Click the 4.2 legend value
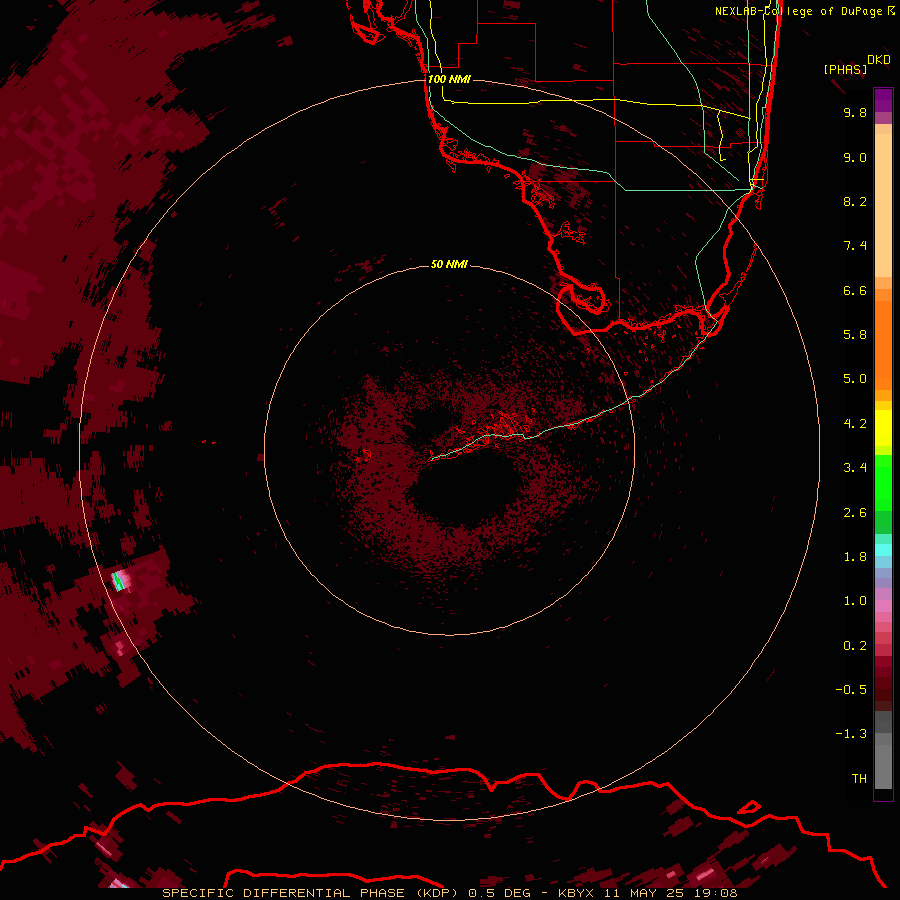Image resolution: width=900 pixels, height=900 pixels. point(855,424)
